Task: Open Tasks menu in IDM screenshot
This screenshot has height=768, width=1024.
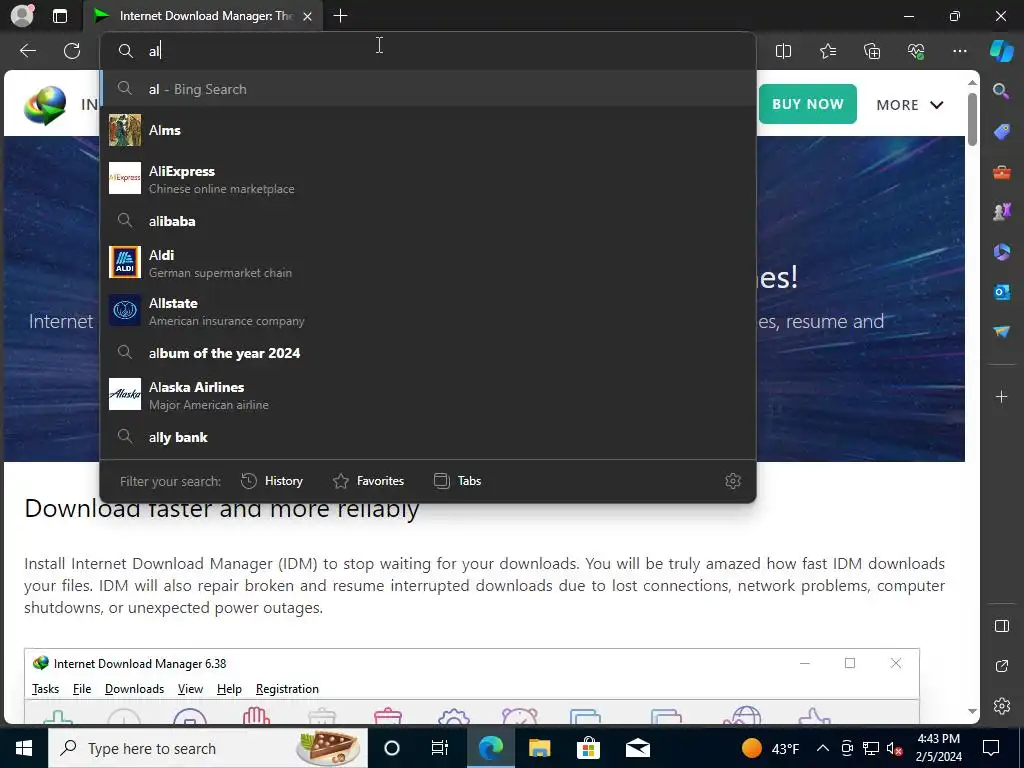Action: [x=45, y=689]
